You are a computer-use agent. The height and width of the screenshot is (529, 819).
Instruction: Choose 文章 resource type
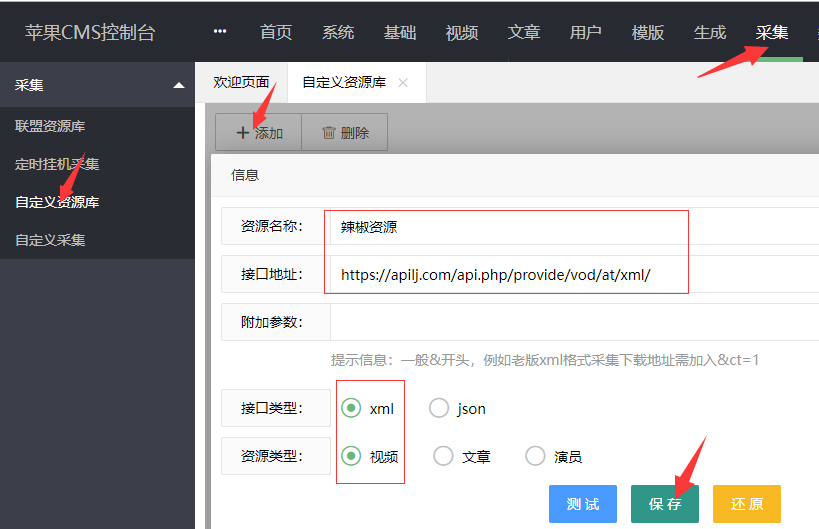click(x=443, y=456)
